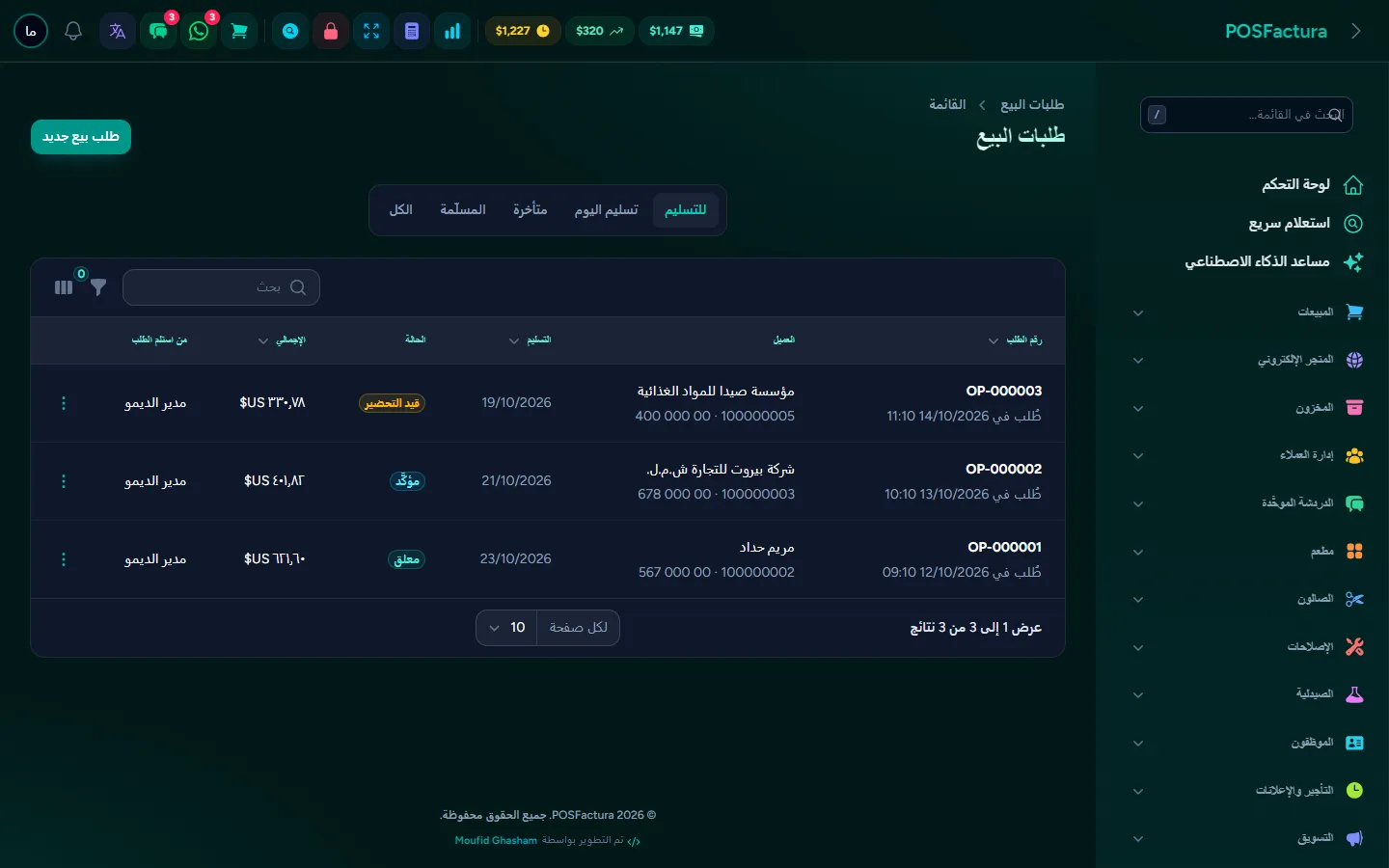Select the الكل tab
The image size is (1389, 868).
pyautogui.click(x=401, y=210)
